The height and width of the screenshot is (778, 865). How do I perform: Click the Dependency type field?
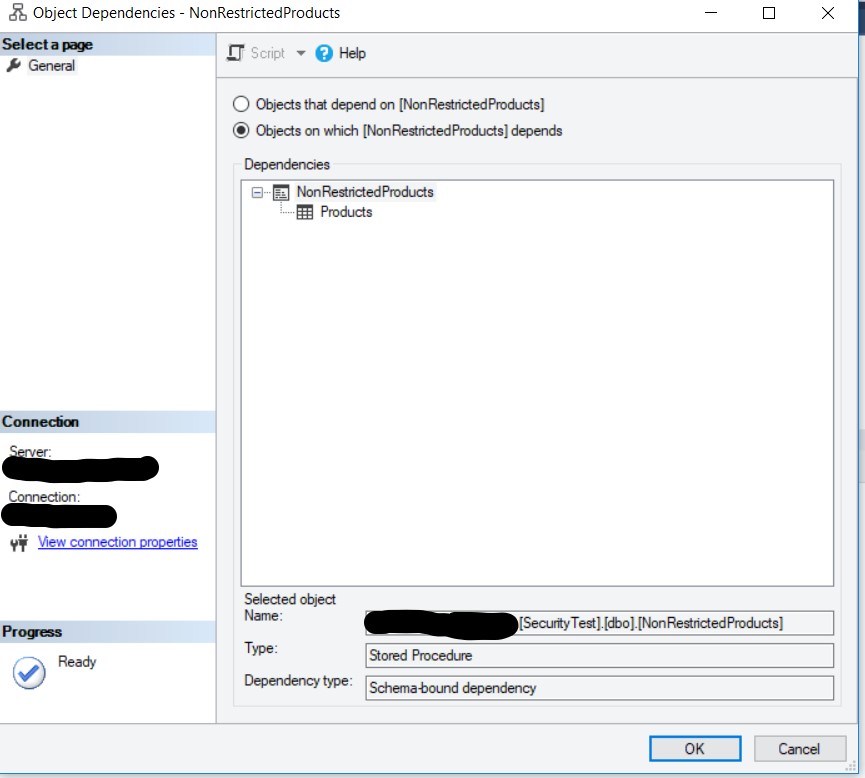point(600,688)
